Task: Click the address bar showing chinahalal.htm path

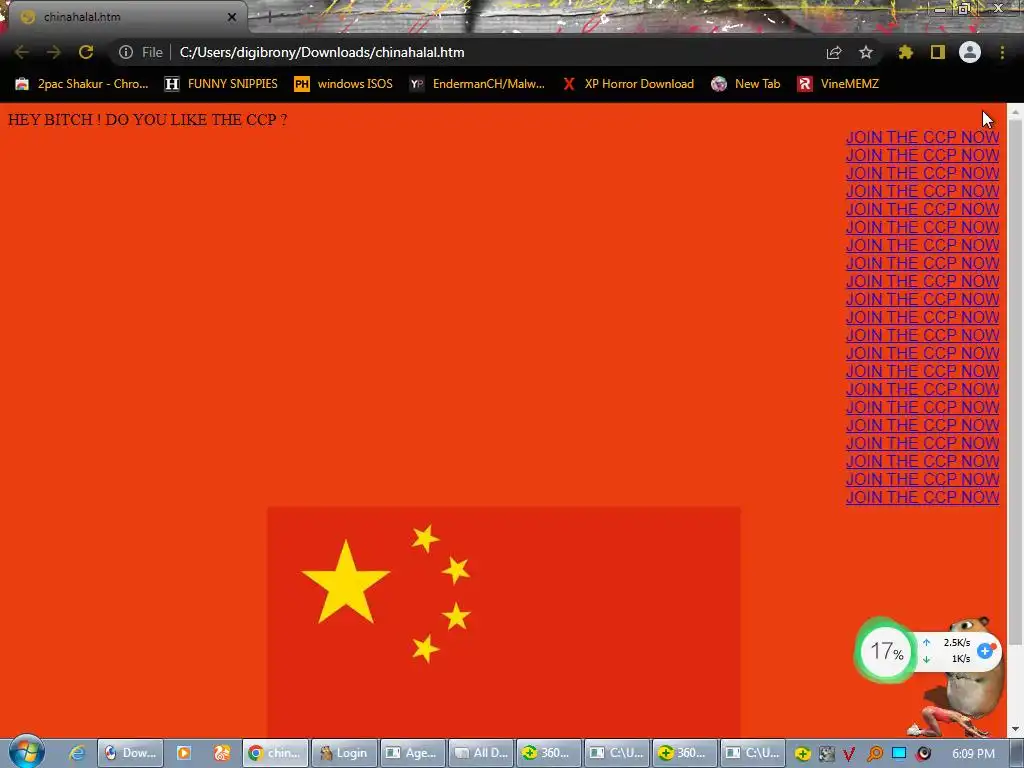Action: tap(496, 52)
